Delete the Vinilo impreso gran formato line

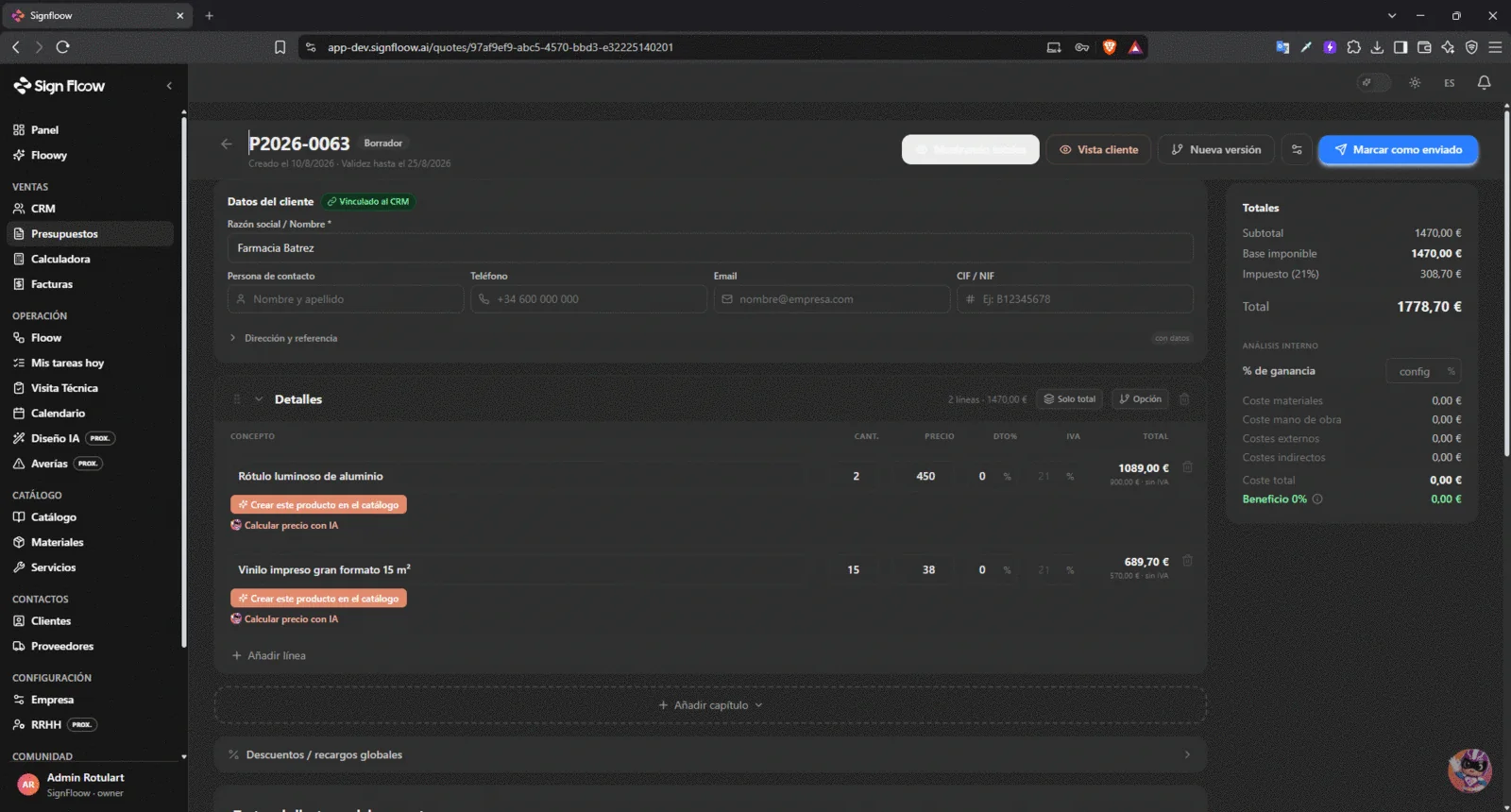pyautogui.click(x=1187, y=561)
